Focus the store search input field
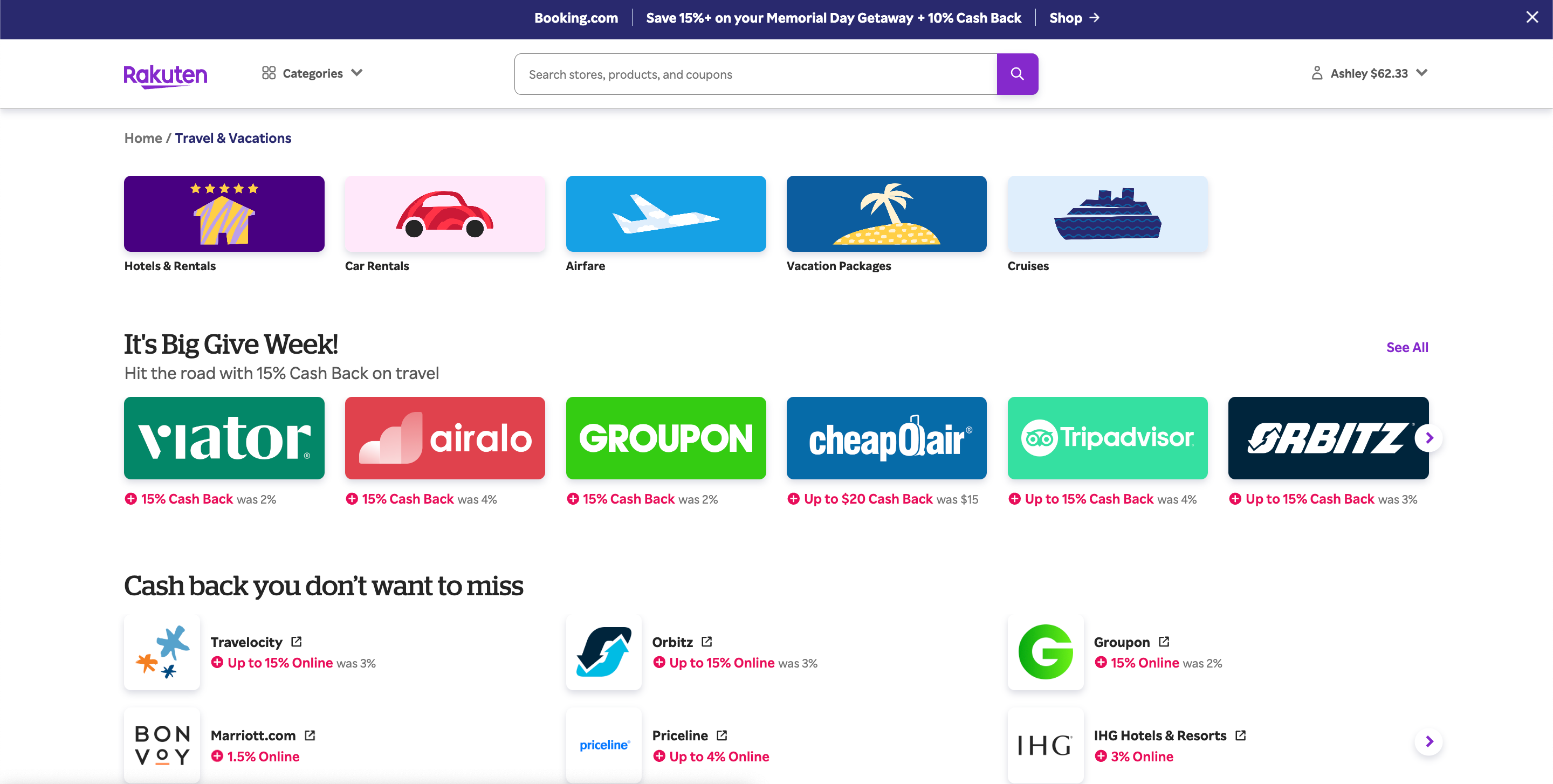This screenshot has height=784, width=1553. coord(755,74)
